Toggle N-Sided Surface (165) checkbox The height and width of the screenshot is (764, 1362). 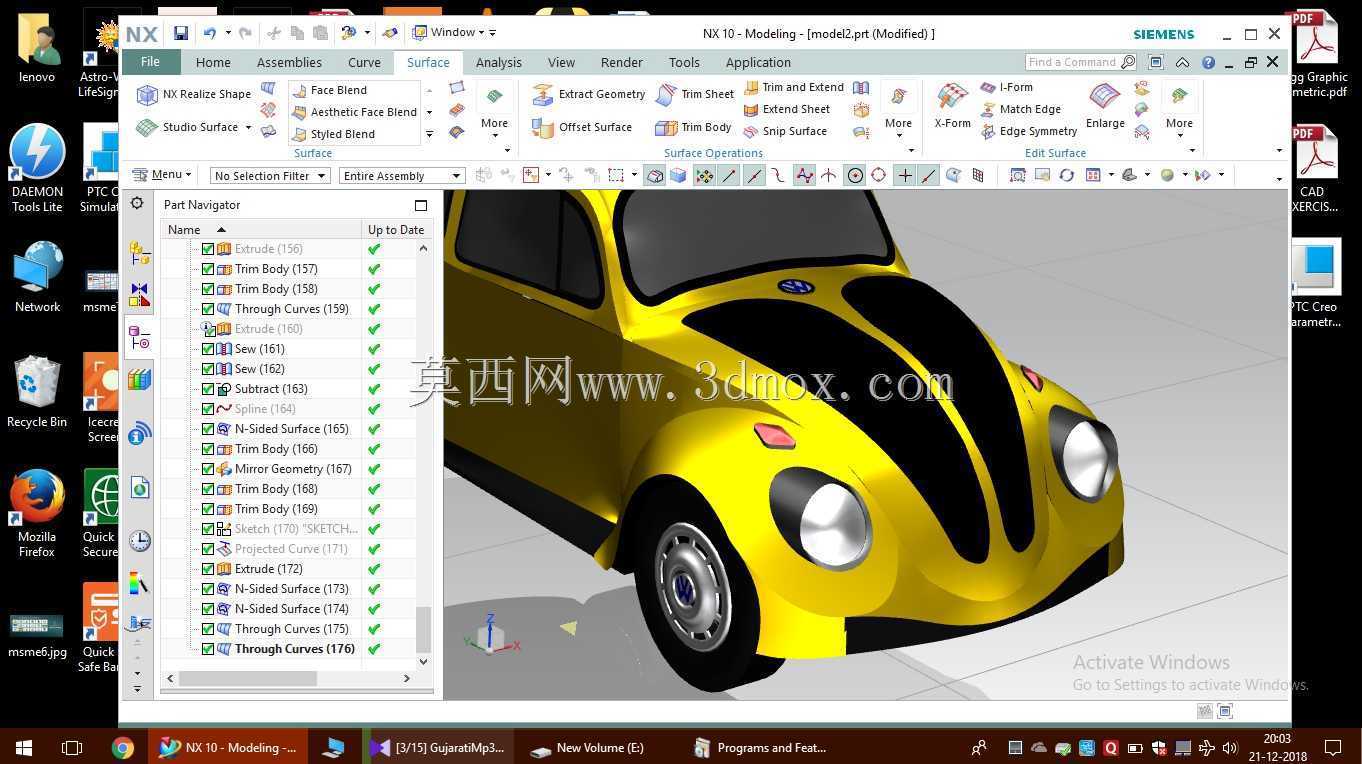coord(208,429)
